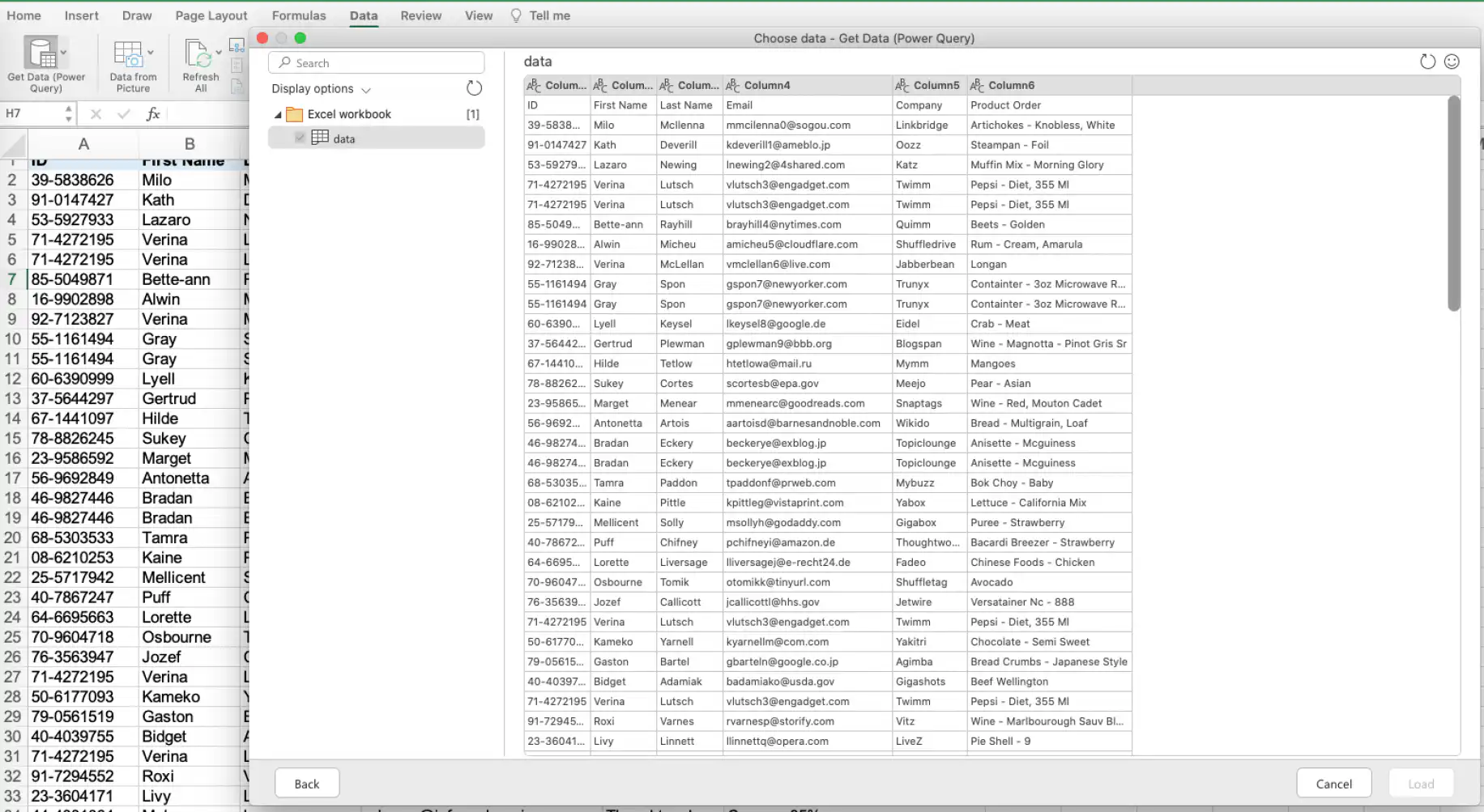
Task: Click the Tell me lightbulb icon
Action: [x=516, y=15]
